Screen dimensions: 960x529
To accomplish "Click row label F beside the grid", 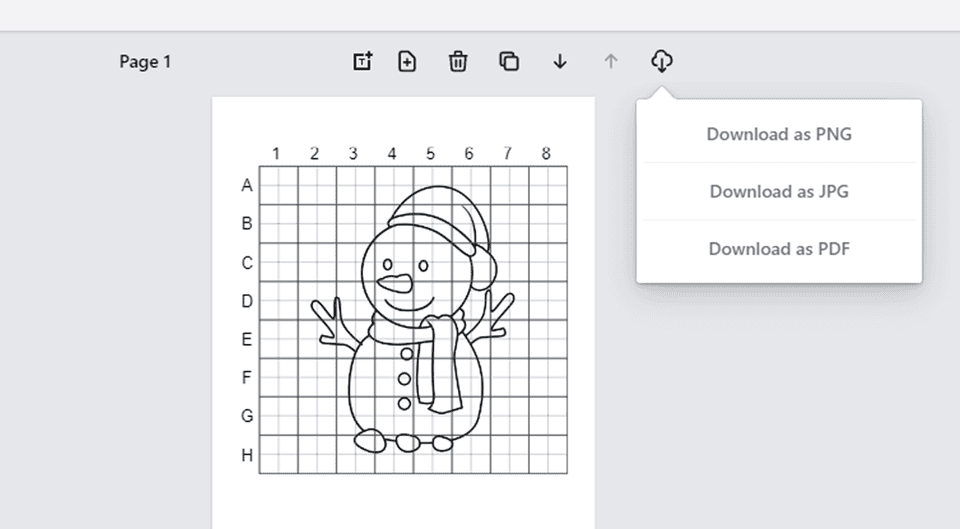I will (x=247, y=377).
